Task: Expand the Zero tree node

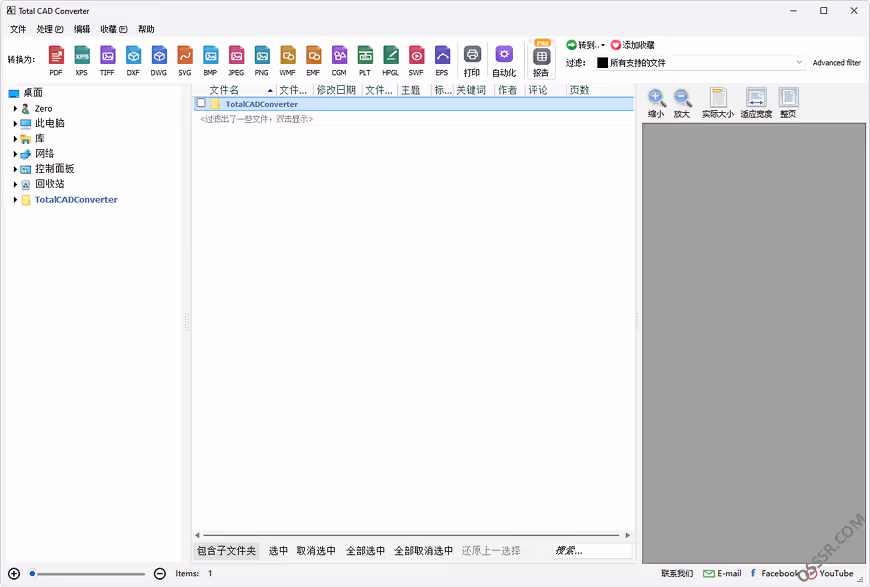Action: [x=15, y=109]
